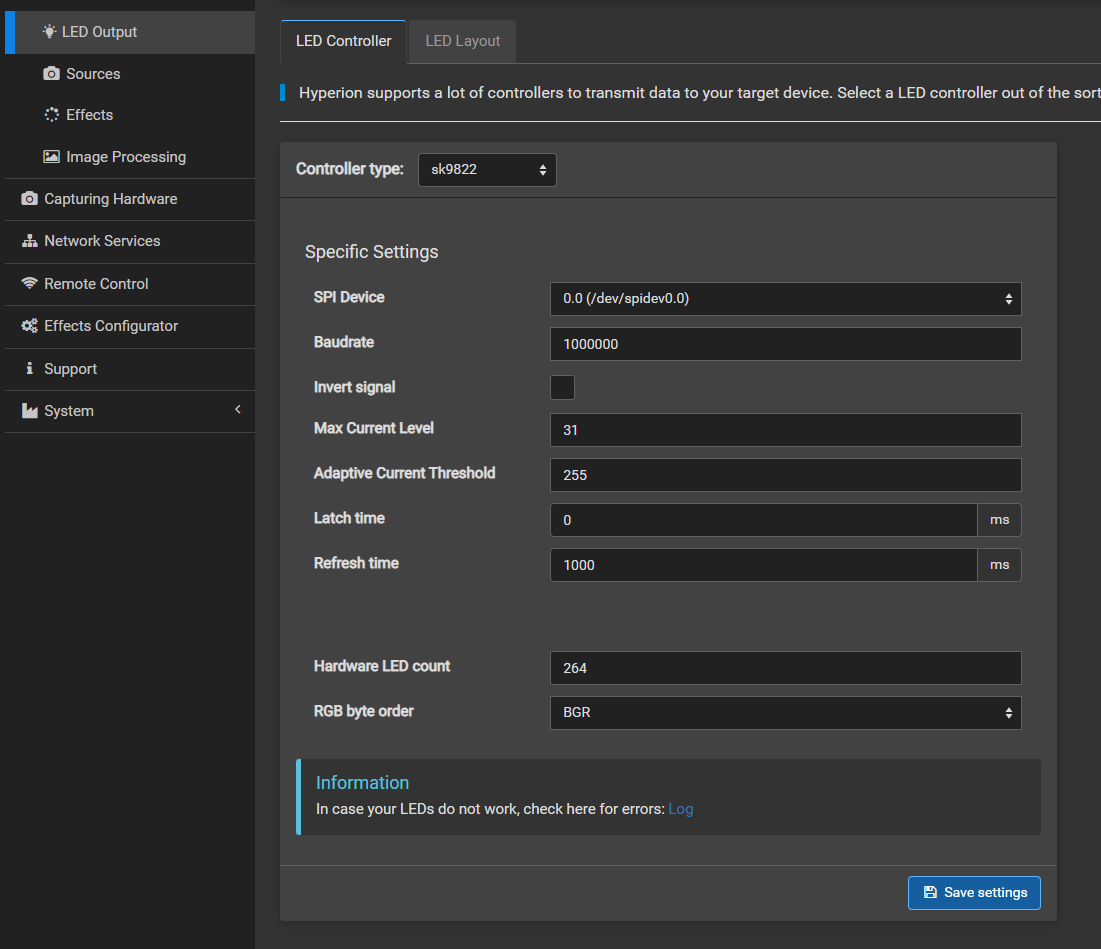Click the Capturing Hardware camera icon
Viewport: 1101px width, 949px height.
pos(29,199)
